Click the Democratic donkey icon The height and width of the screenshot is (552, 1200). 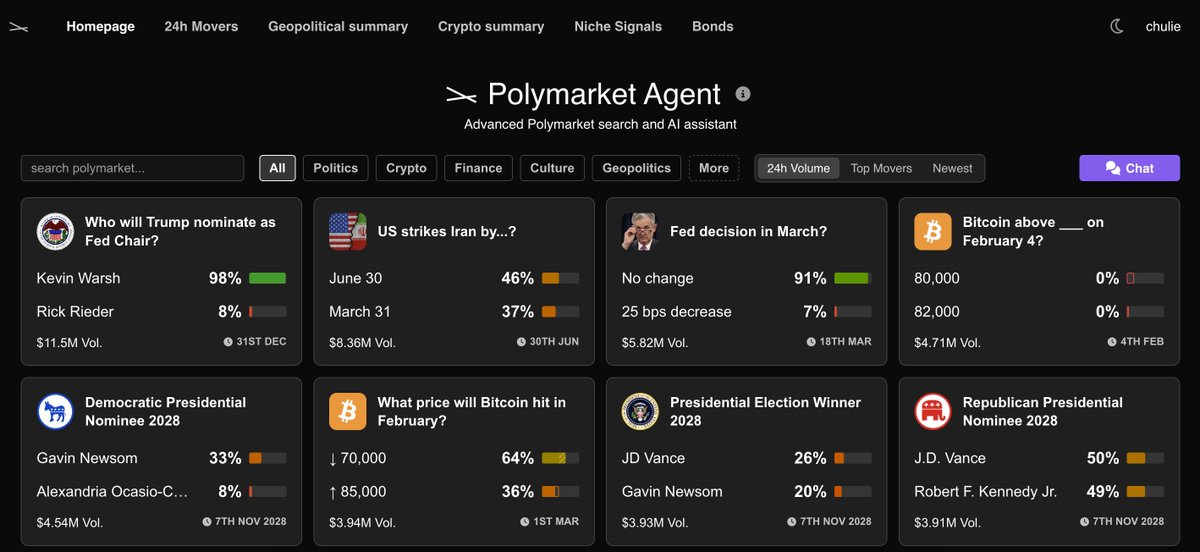point(55,412)
